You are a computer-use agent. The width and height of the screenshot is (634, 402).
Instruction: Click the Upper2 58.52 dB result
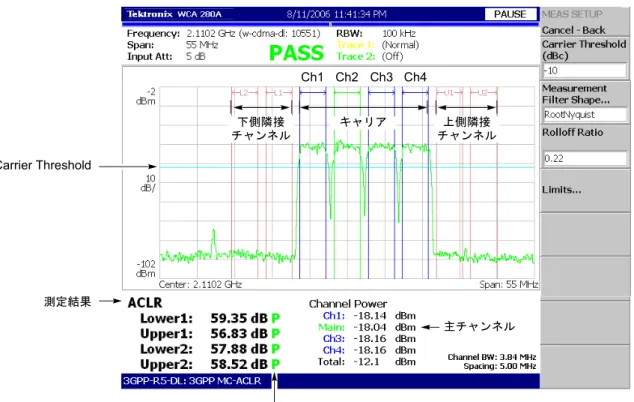(x=210, y=364)
